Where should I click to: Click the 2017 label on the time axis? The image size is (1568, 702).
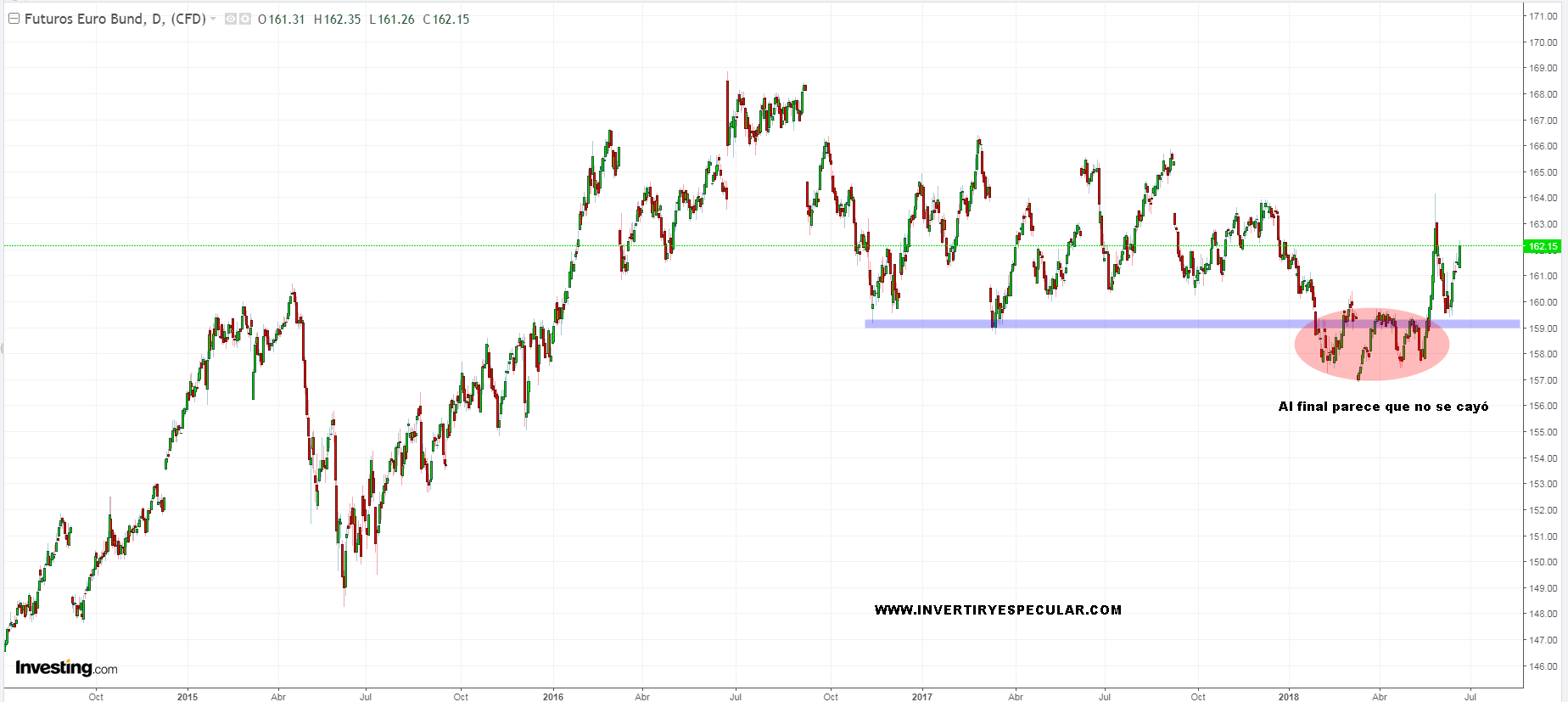(922, 697)
